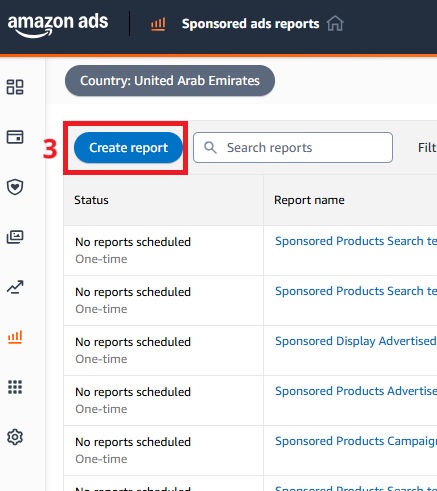
Task: Click the Sponsored ads reports title
Action: [251, 24]
